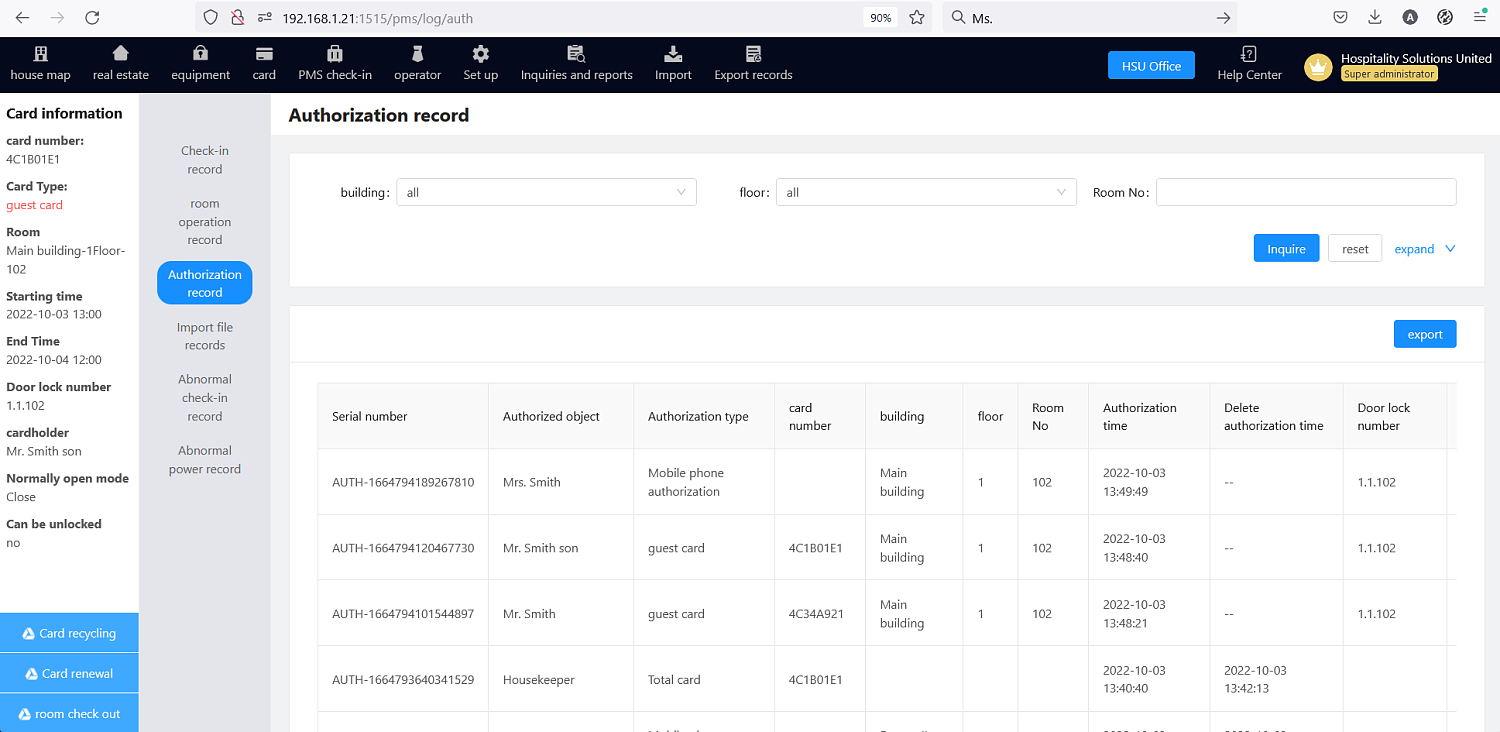Click the Inquire button

click(x=1286, y=249)
